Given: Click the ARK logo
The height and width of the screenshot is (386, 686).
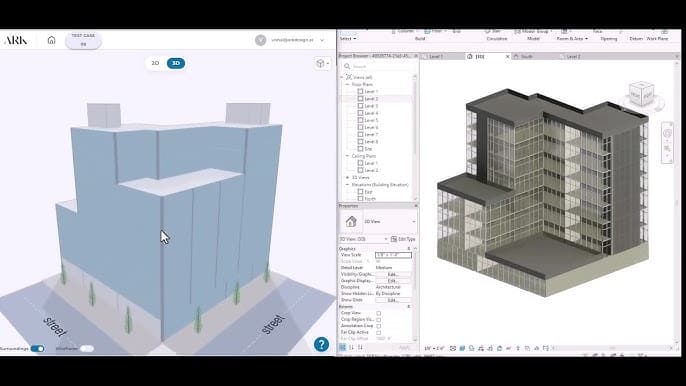Looking at the screenshot, I should click(16, 40).
